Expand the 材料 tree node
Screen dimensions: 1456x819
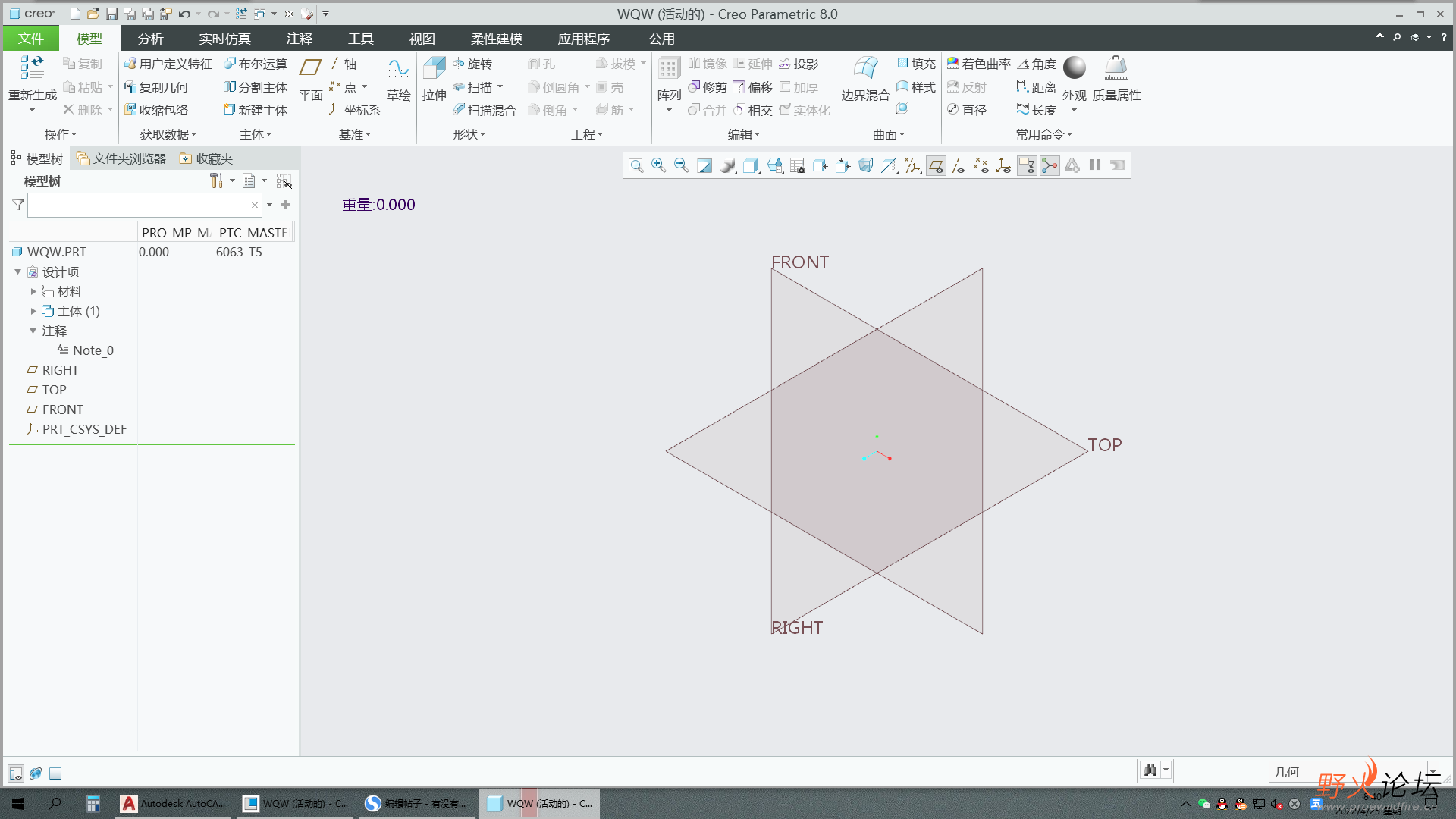33,291
